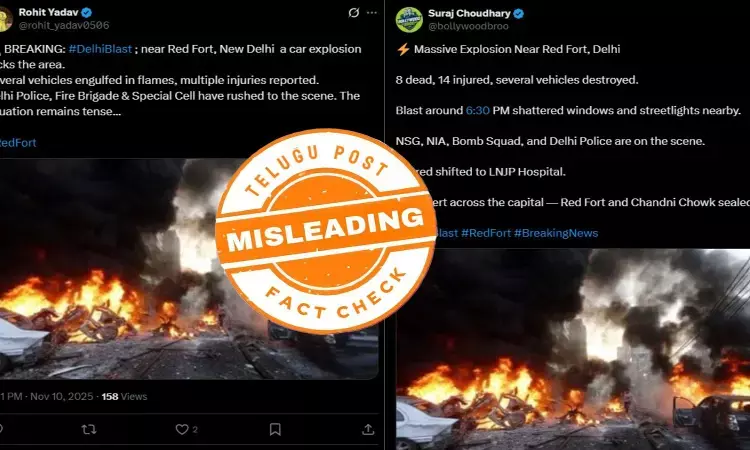Open the #DelhiBlast hashtag link
The width and height of the screenshot is (750, 450).
pos(100,49)
